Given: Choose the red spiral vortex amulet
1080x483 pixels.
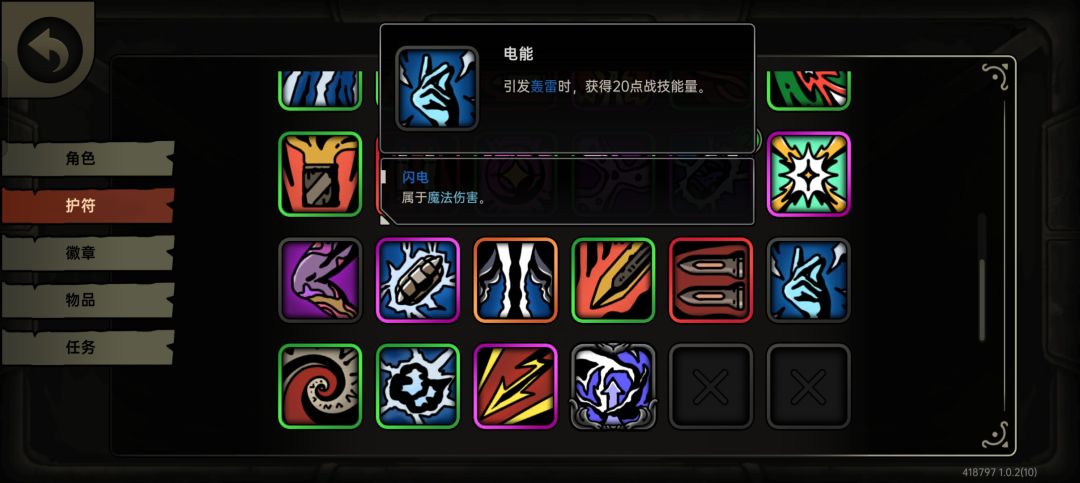Looking at the screenshot, I should (320, 387).
